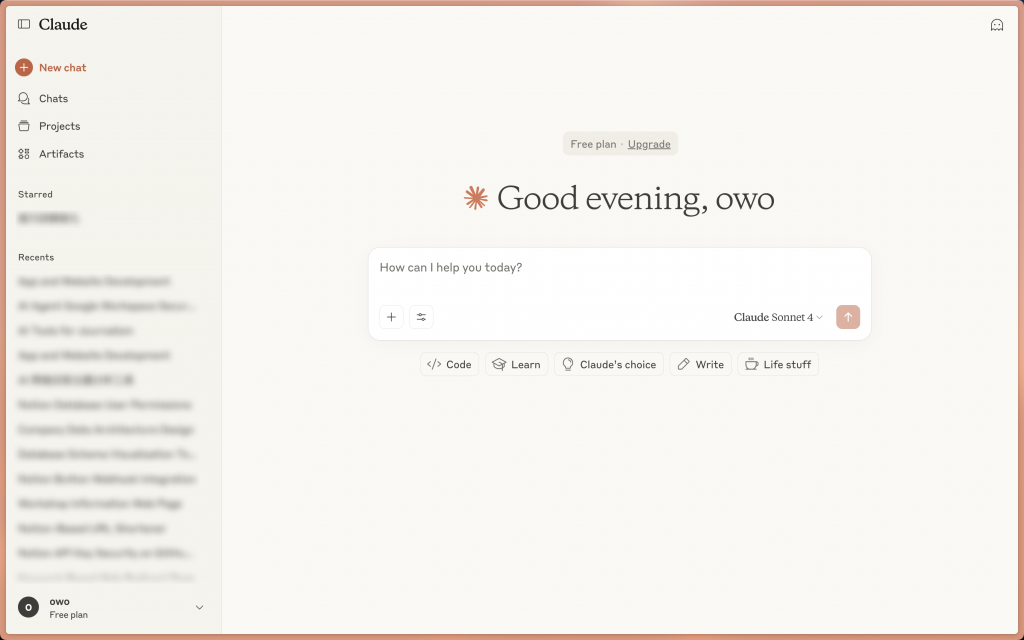Select the Code suggestion chip
The image size is (1024, 640).
click(449, 364)
